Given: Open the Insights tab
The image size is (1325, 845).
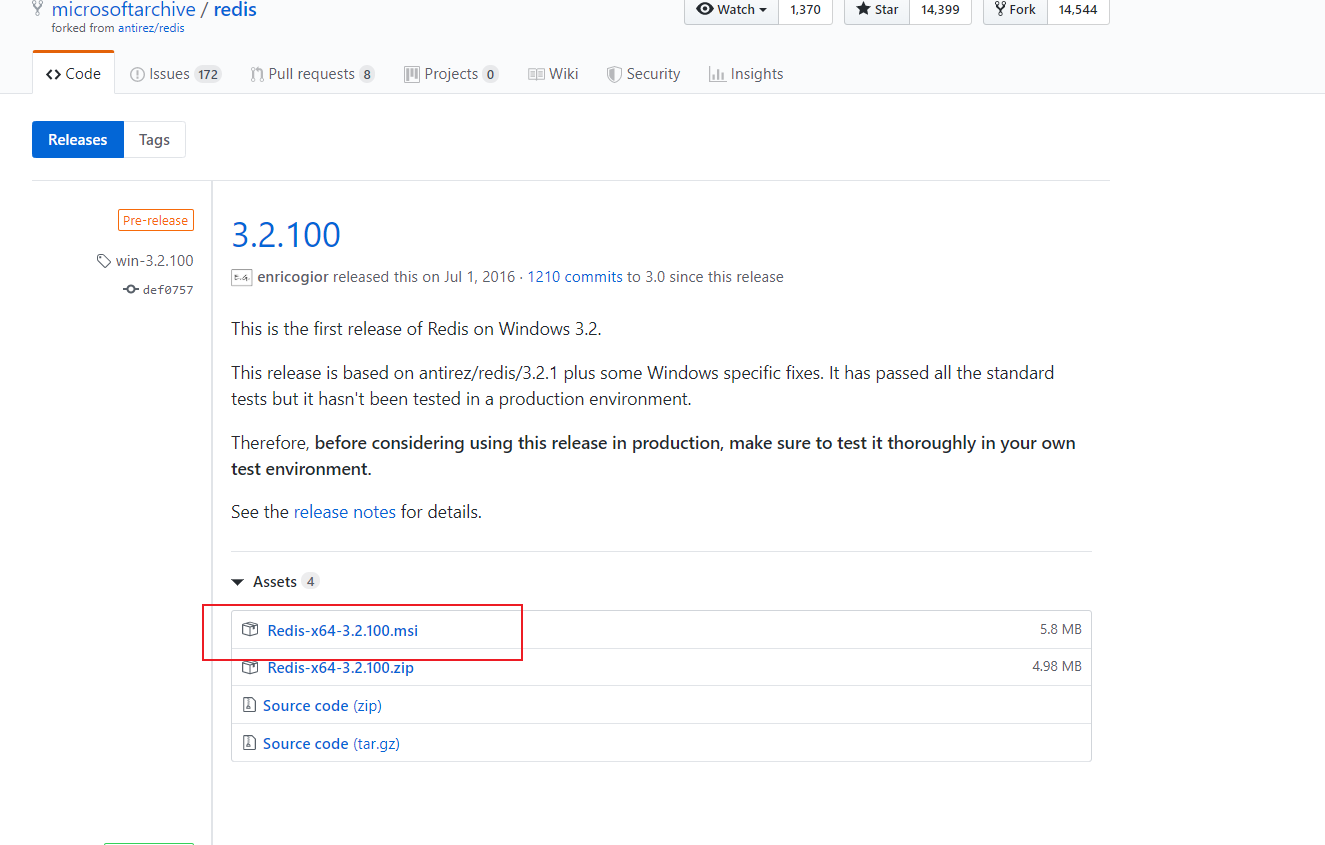Looking at the screenshot, I should [x=746, y=74].
